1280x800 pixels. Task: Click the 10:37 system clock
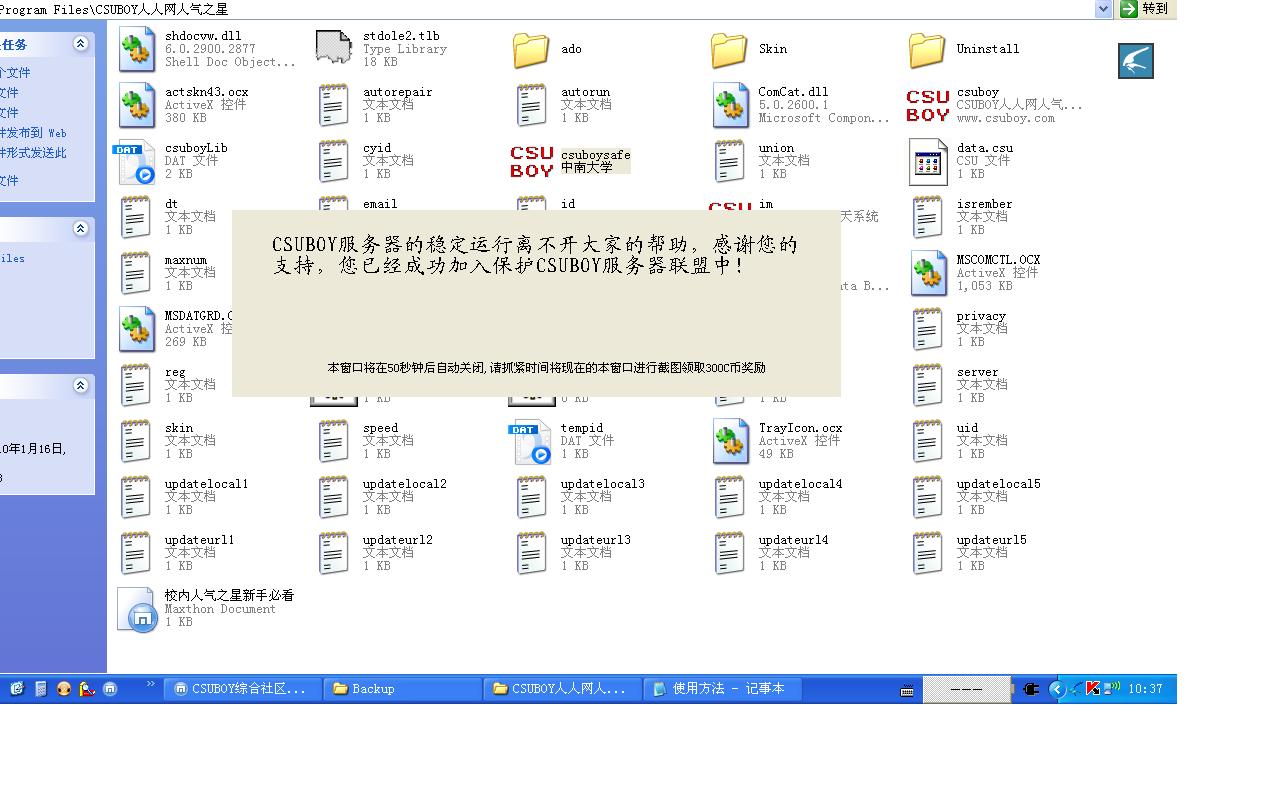(1145, 689)
